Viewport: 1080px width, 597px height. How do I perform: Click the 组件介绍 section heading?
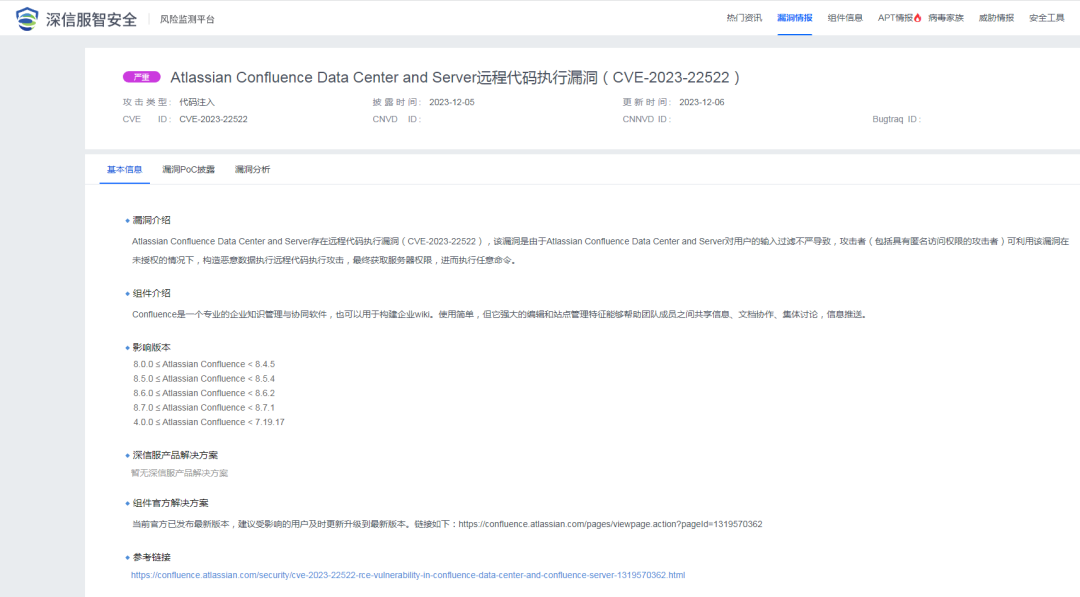click(152, 293)
